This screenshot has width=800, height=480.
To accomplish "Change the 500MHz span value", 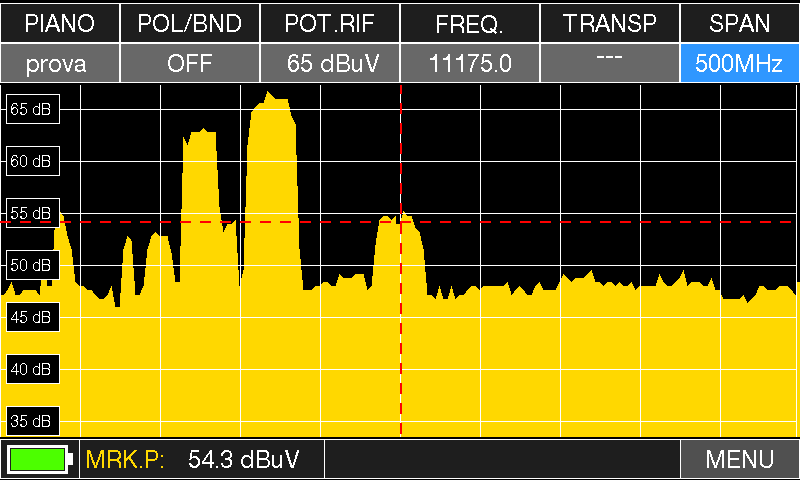I will pos(740,63).
